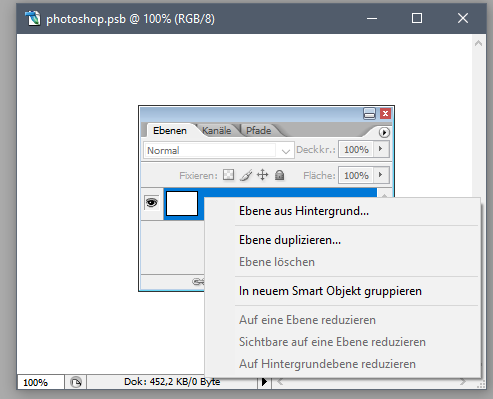Click the Deckkr. opacity value field

coord(356,149)
